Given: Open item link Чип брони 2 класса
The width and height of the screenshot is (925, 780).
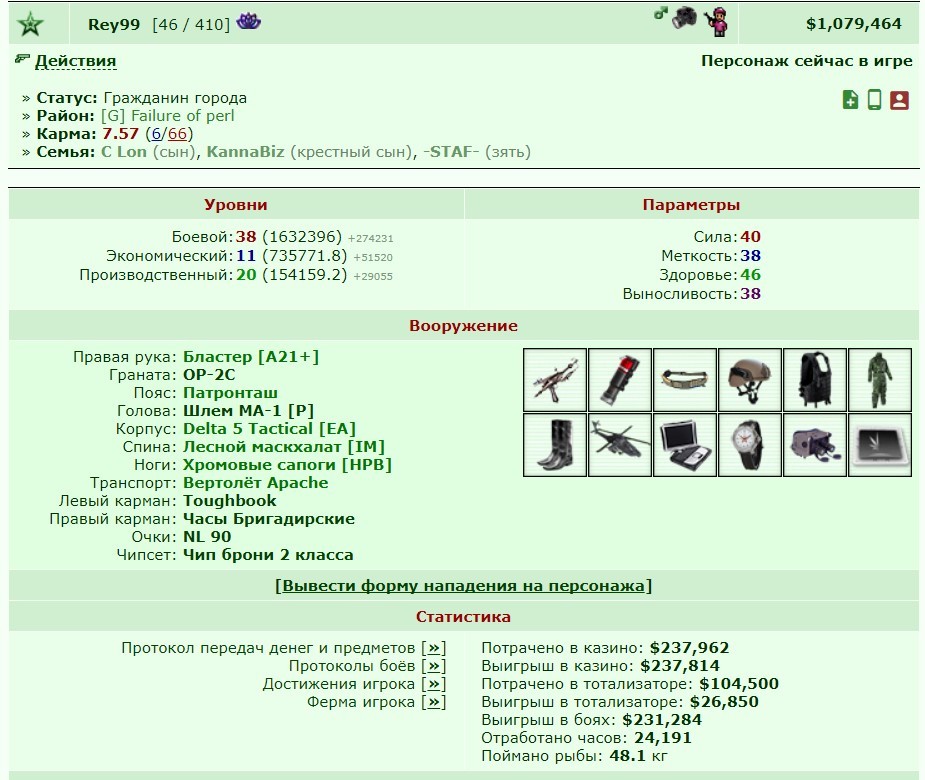Looking at the screenshot, I should click(268, 555).
